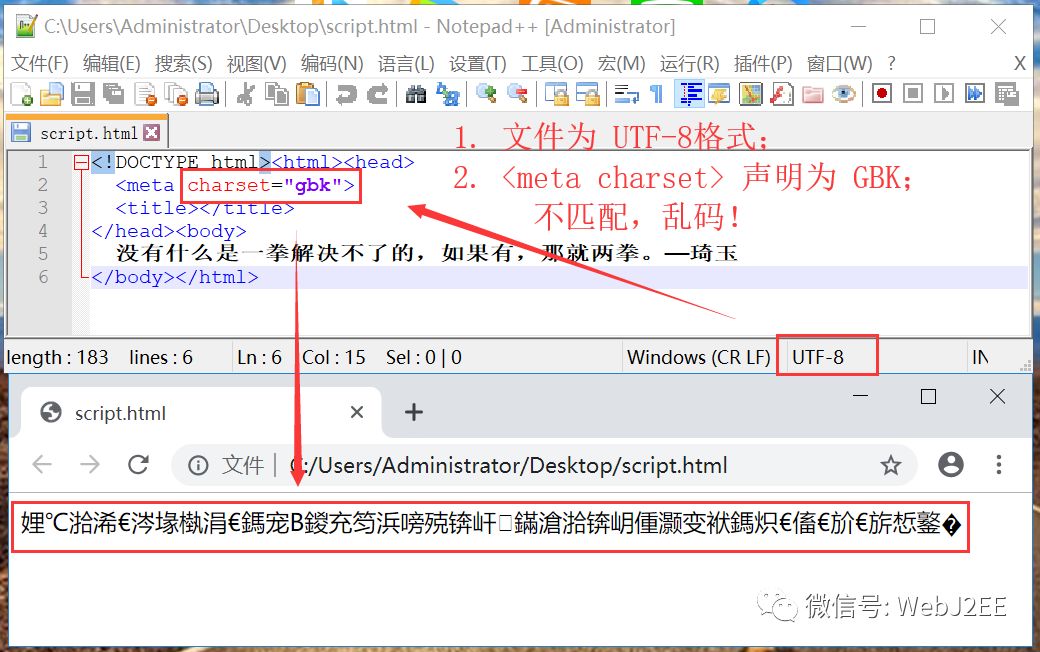Click the New file icon in Notepad++ toolbar
The height and width of the screenshot is (652, 1040).
point(21,94)
